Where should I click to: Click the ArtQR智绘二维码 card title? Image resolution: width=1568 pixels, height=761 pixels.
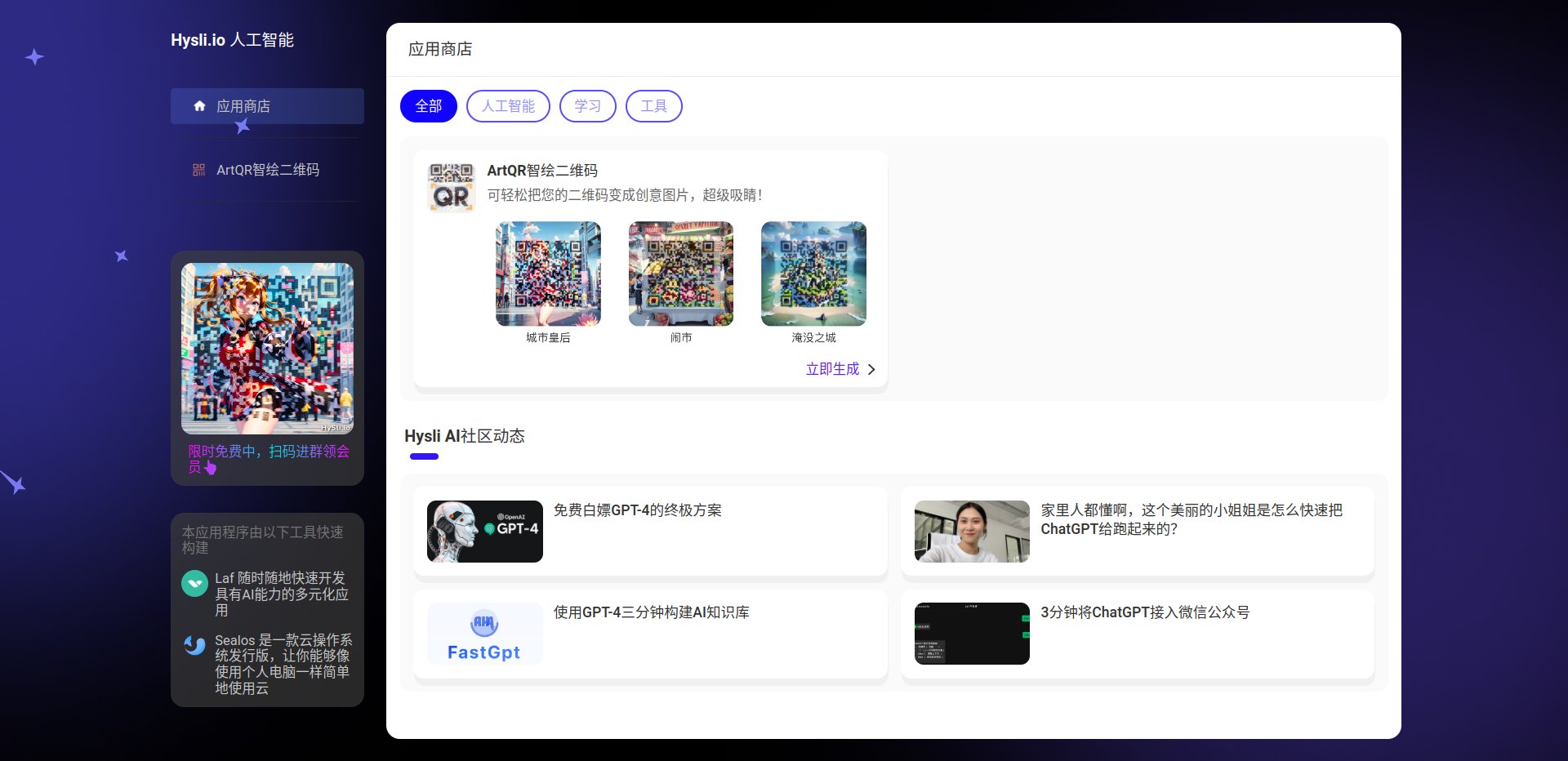[x=542, y=171]
